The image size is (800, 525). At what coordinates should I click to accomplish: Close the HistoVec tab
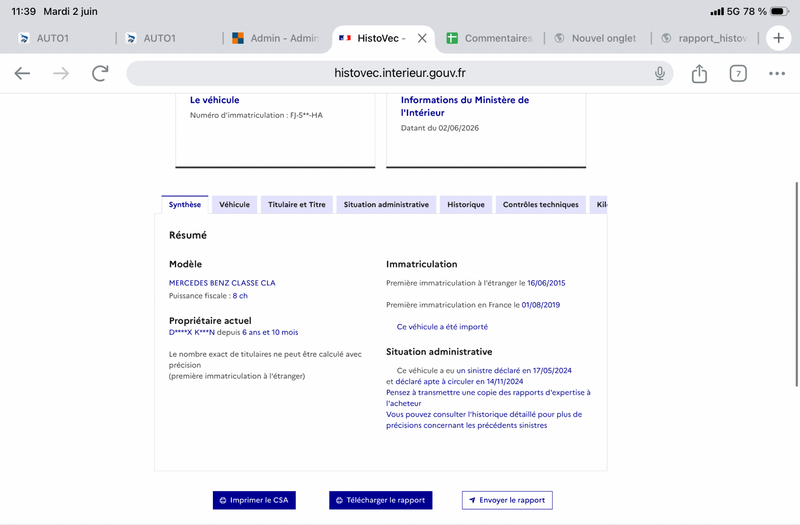click(422, 38)
